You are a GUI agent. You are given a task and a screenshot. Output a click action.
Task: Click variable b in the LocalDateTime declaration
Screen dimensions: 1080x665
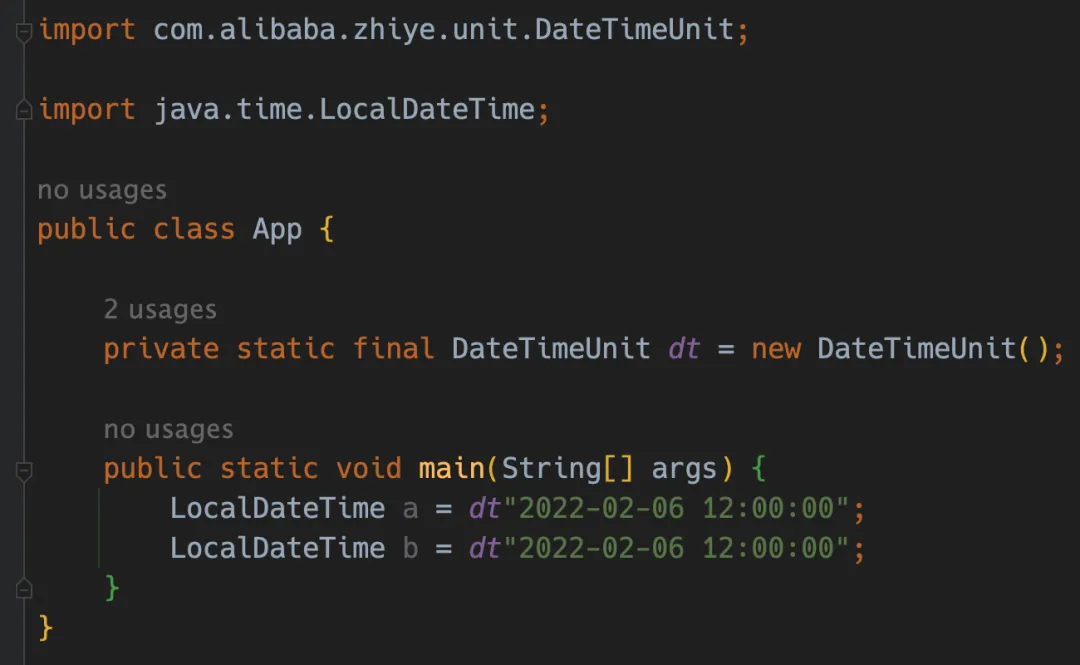(x=411, y=549)
